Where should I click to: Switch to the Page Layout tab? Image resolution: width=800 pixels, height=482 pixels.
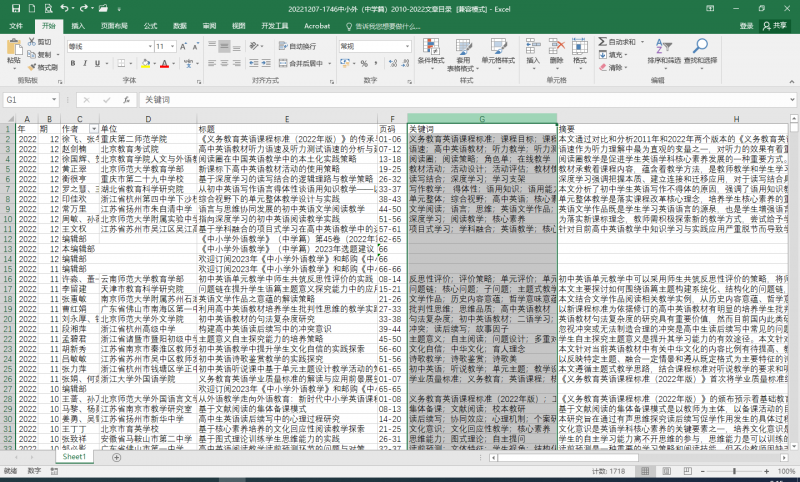114,26
